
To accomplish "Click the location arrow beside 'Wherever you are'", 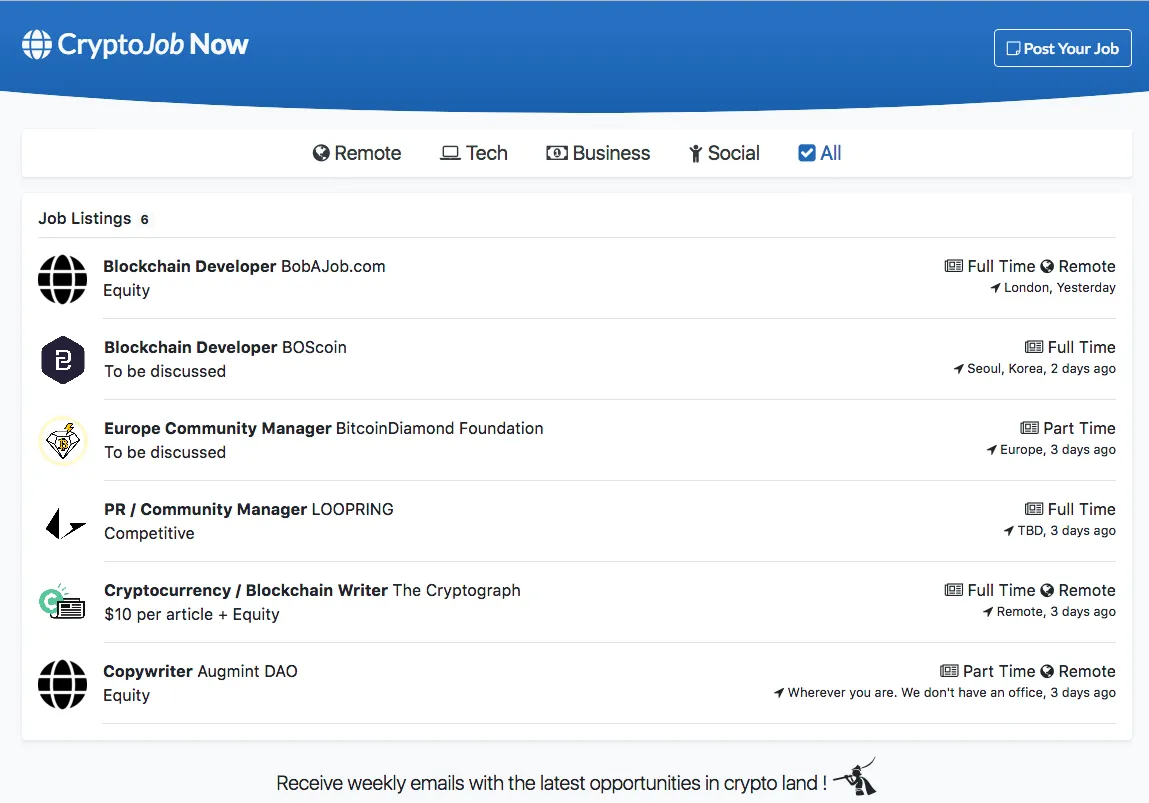I will coord(779,692).
